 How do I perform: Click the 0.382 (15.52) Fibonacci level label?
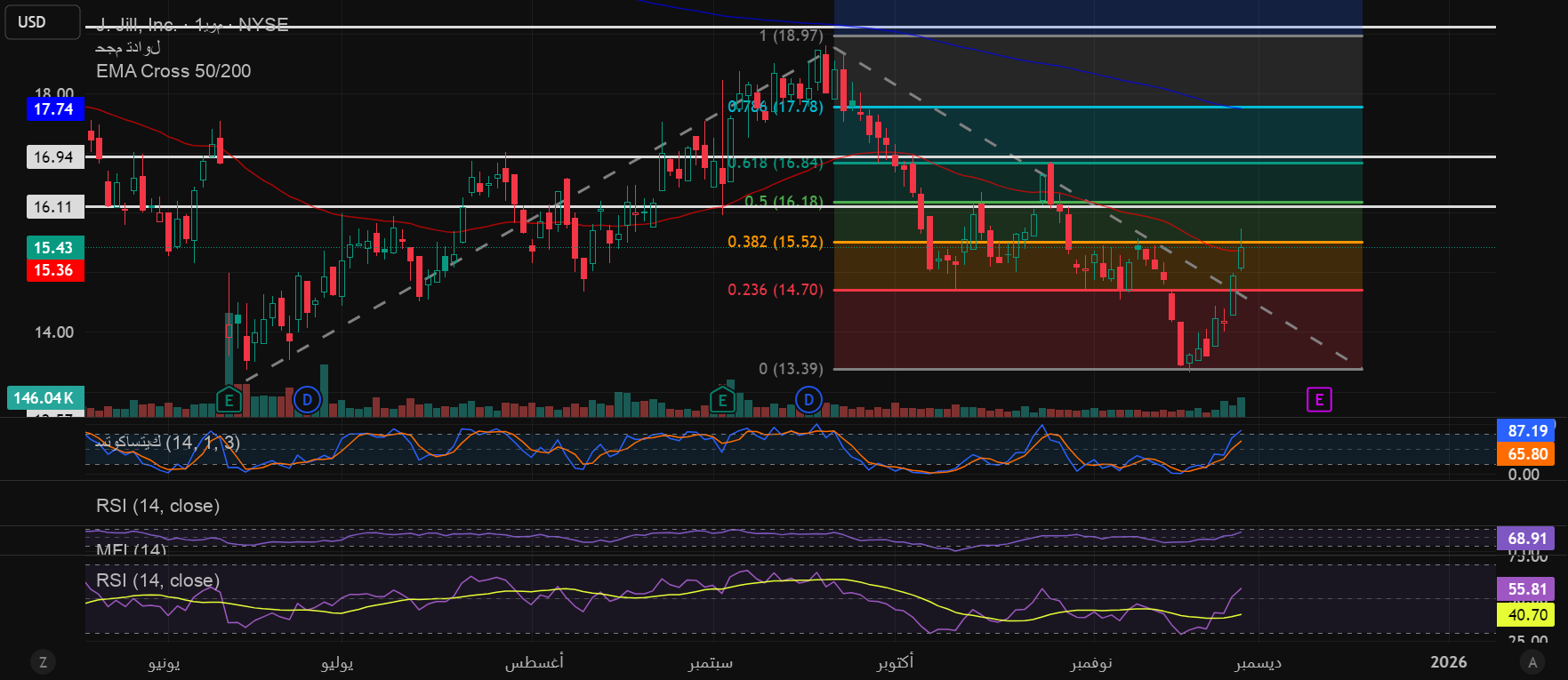click(x=775, y=242)
